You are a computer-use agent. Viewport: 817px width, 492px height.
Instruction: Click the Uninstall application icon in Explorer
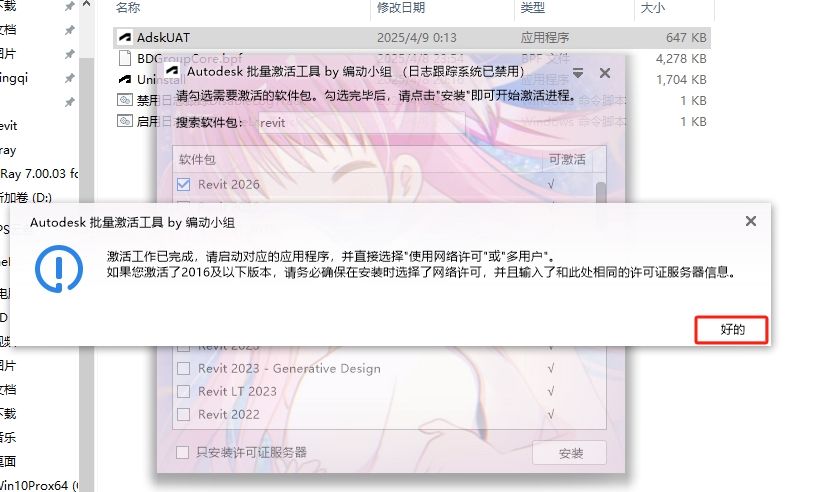tap(125, 79)
